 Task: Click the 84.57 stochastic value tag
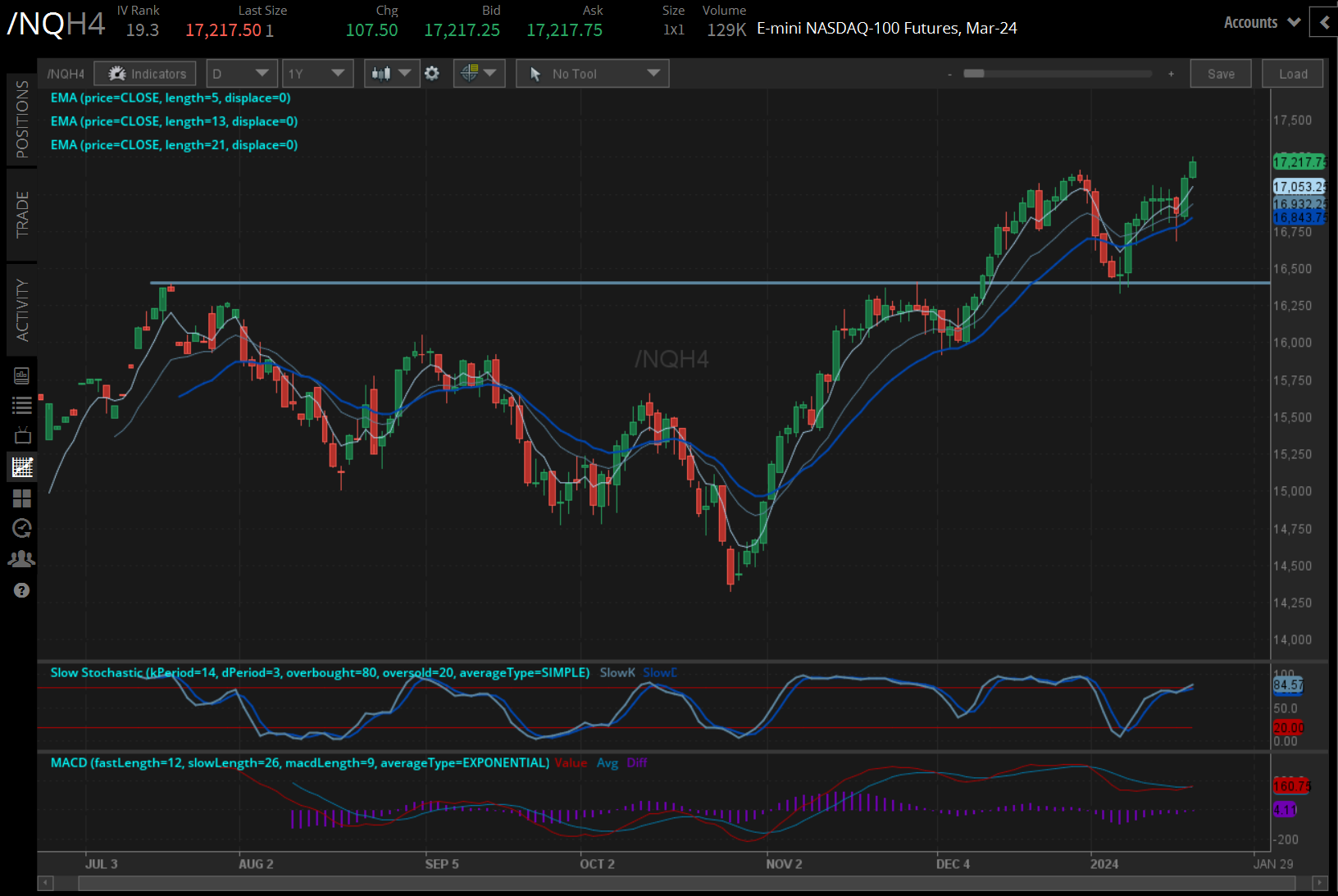pos(1288,685)
